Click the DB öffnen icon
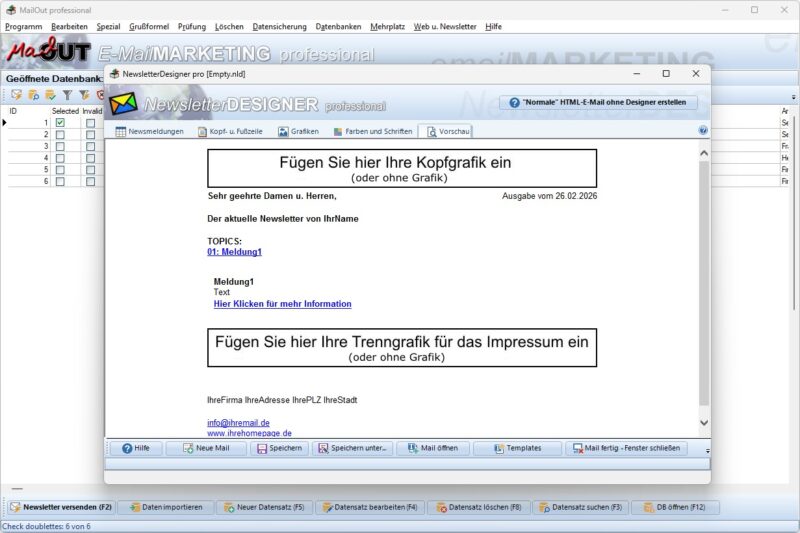Viewport: 800px width, 533px height. click(648, 507)
